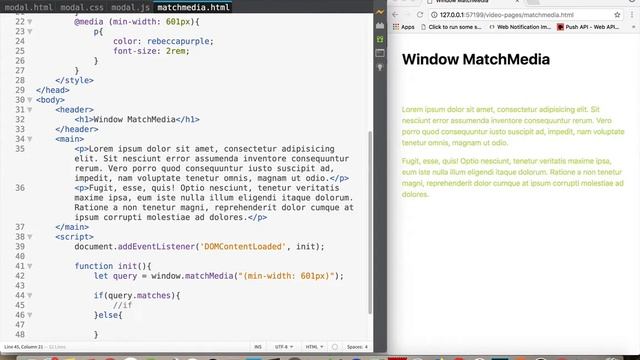640x360 pixels.
Task: Place cursor on the '//if' comment line
Action: tap(122, 305)
